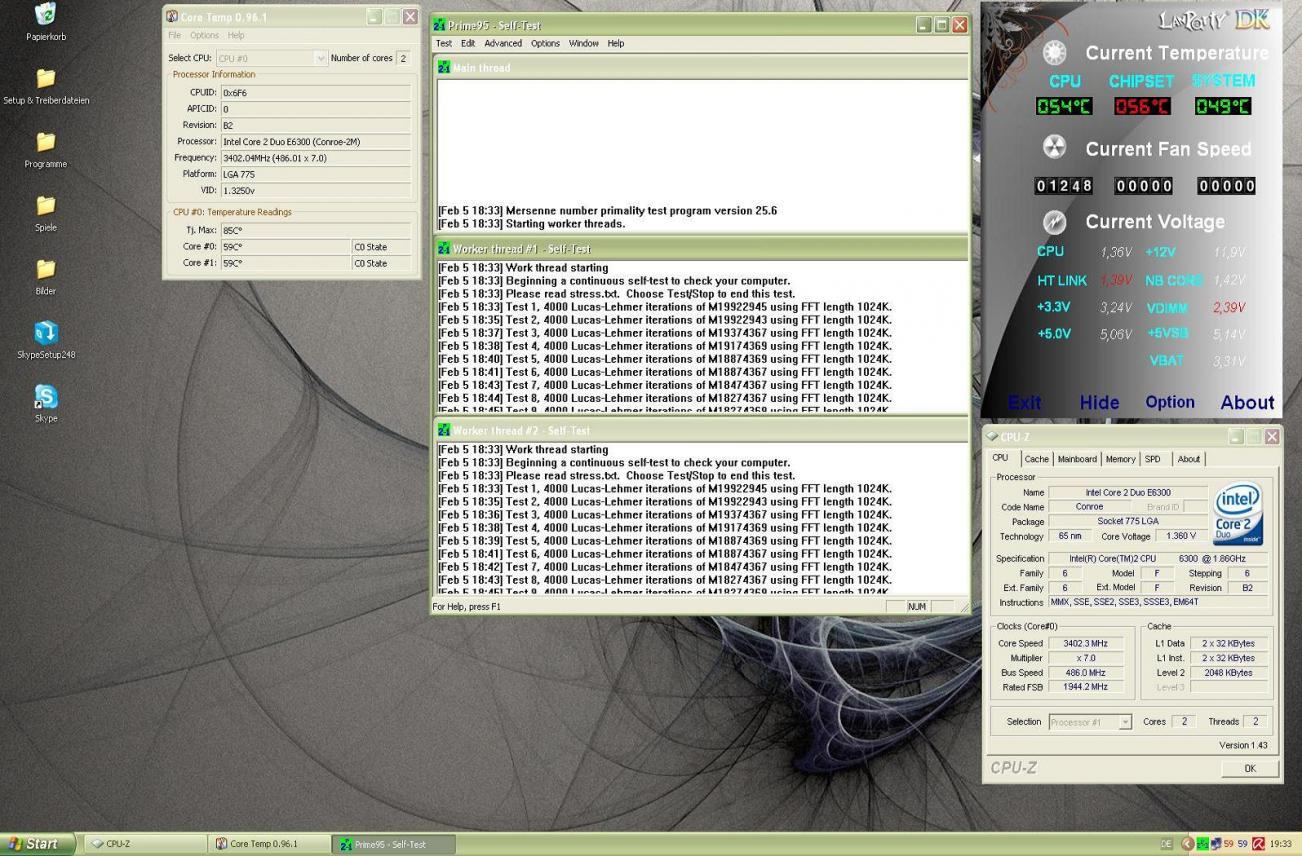Screen dimensions: 1302x856
Task: Click the Windows Start button
Action: click(36, 844)
